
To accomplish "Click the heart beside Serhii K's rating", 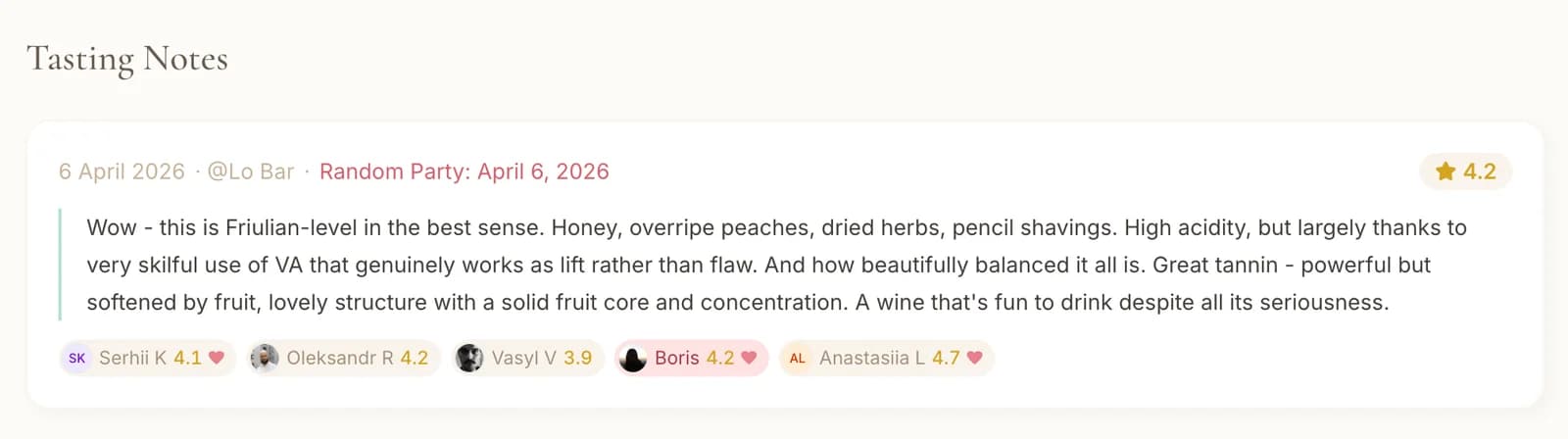I will [x=217, y=358].
